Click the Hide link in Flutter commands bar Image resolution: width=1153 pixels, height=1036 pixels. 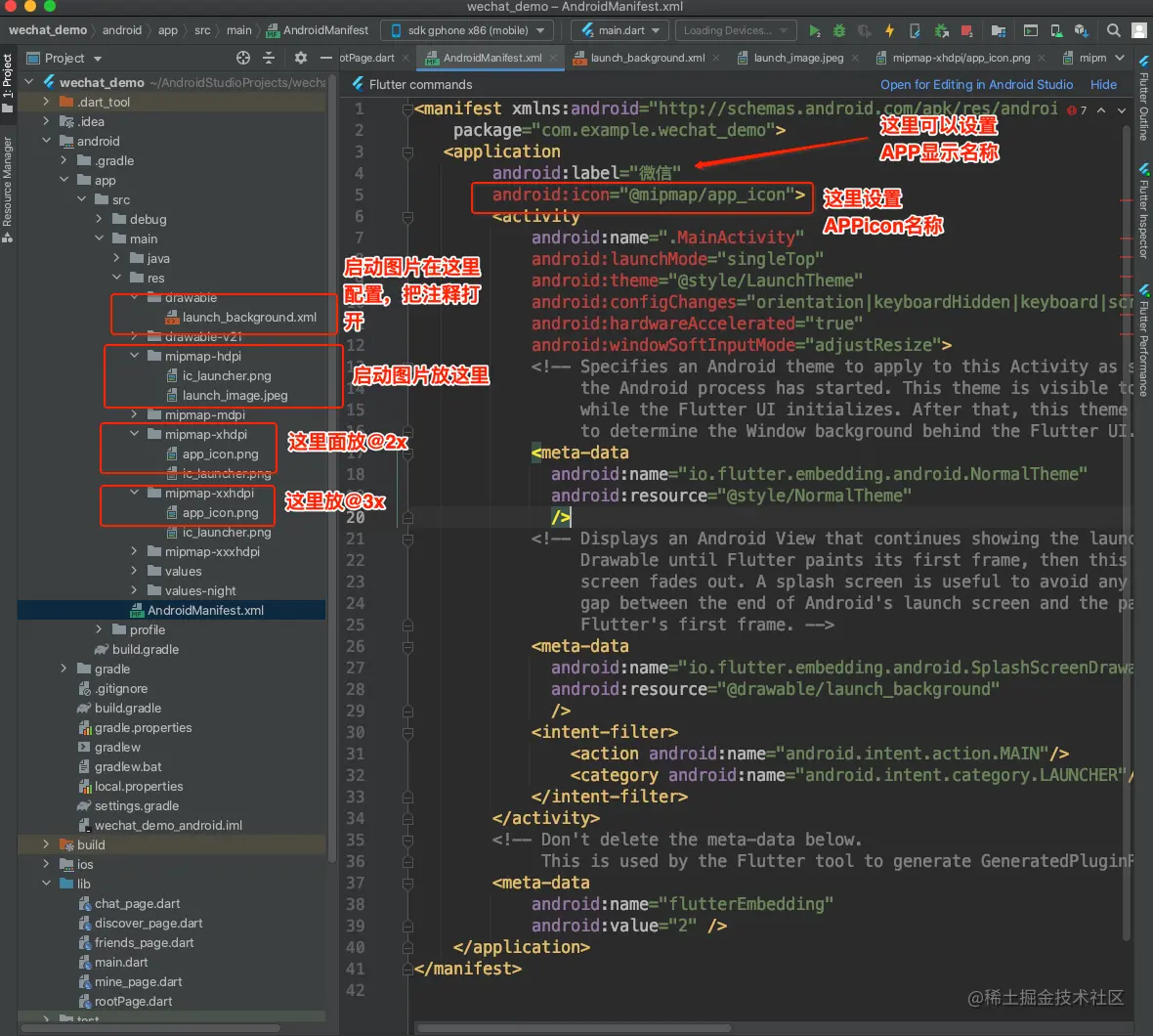(x=1103, y=84)
